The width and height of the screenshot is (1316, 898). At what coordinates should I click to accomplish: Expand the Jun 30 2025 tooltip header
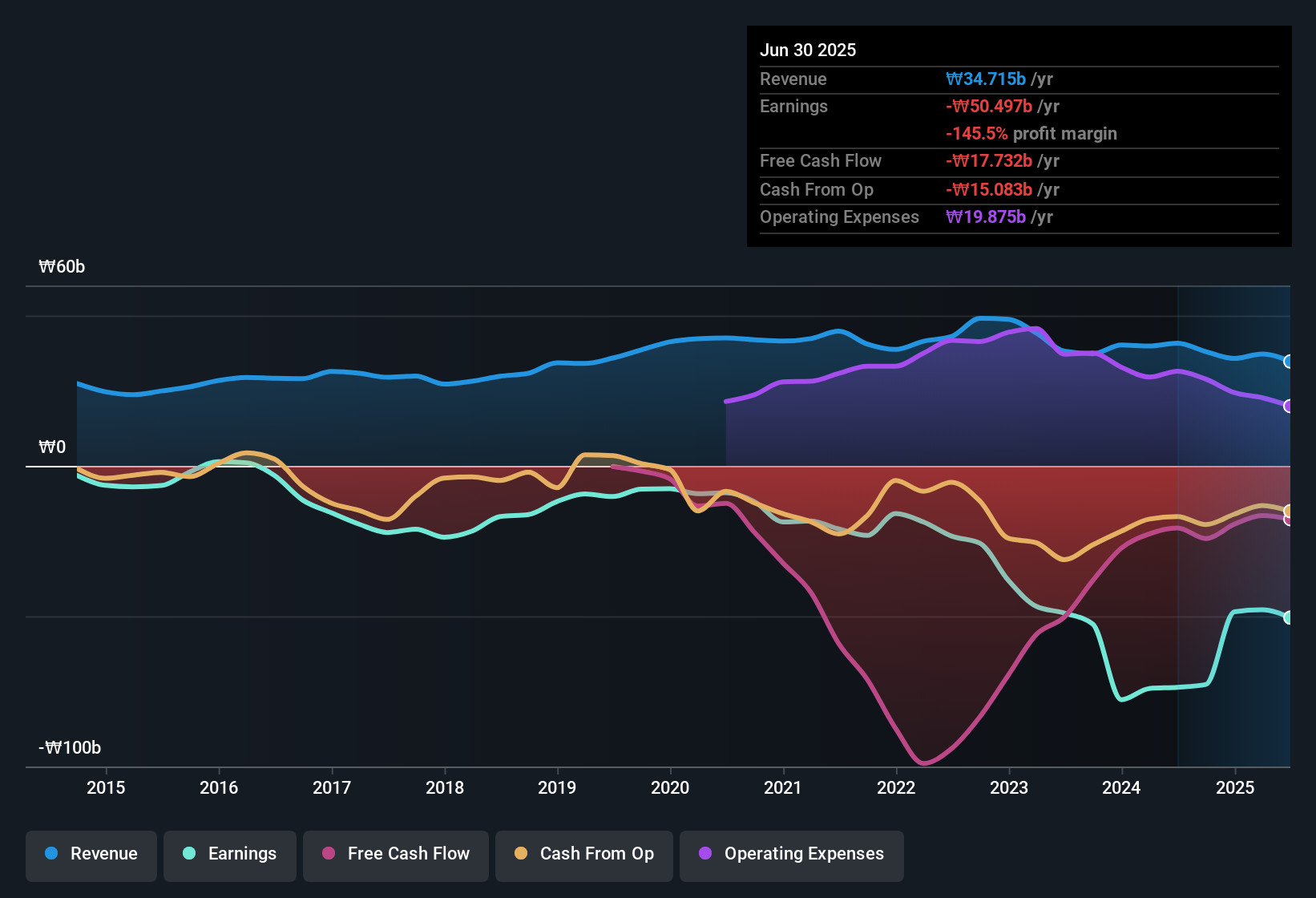point(809,50)
